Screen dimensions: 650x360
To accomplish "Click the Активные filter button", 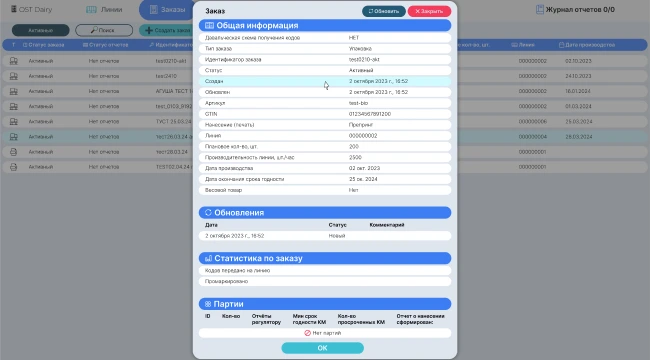I will click(x=41, y=30).
